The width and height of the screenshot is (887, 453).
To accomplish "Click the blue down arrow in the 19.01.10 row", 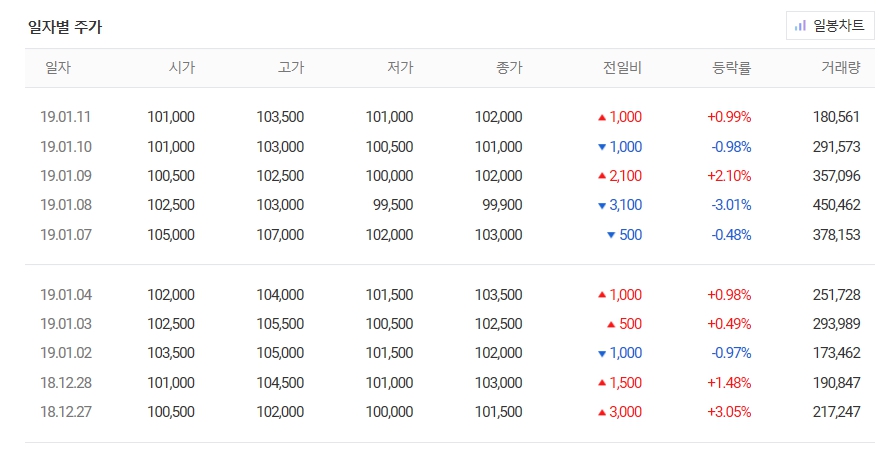I will click(602, 148).
